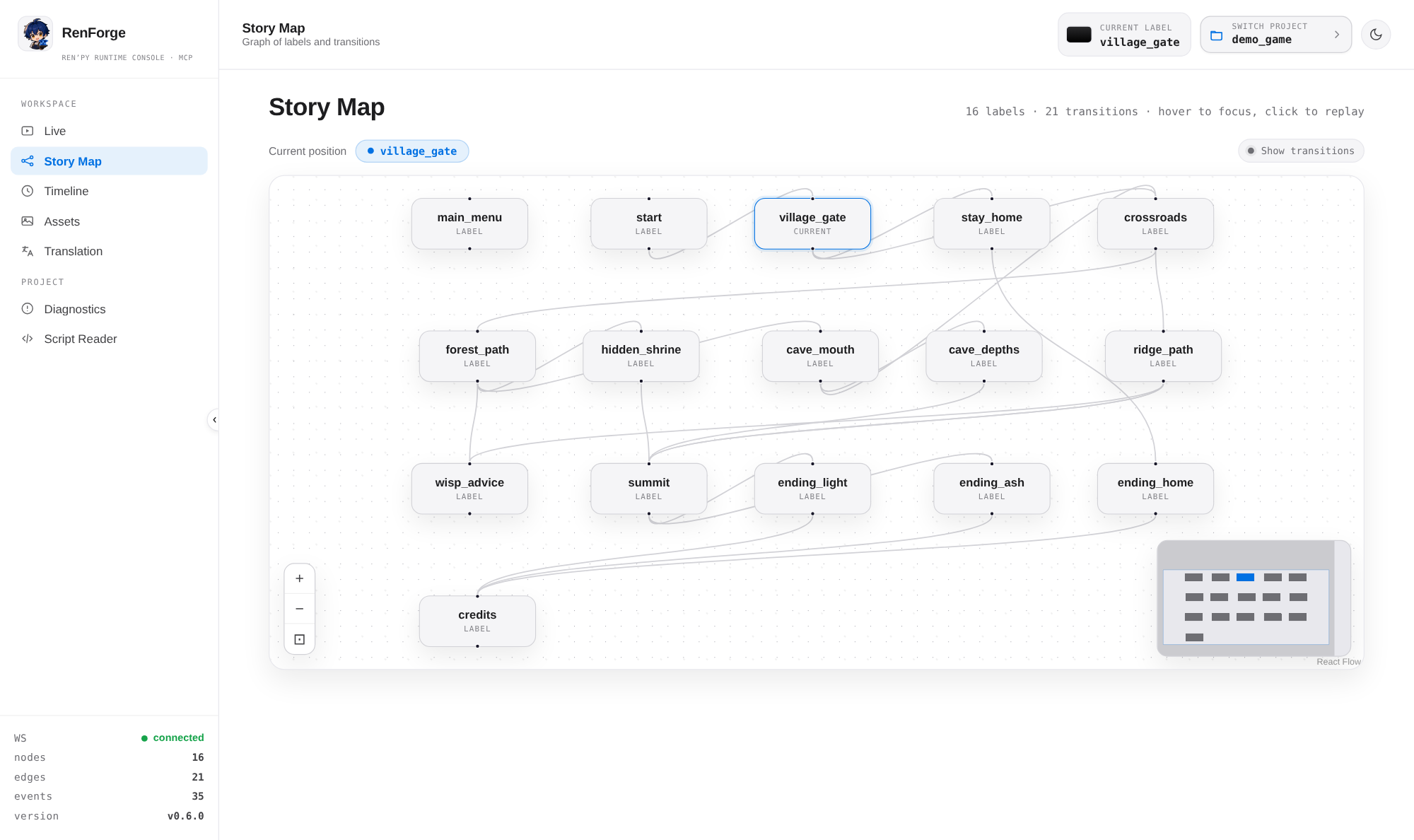Click the Diagnostics alert icon
Screen dimensions: 1414x840
(x=28, y=309)
